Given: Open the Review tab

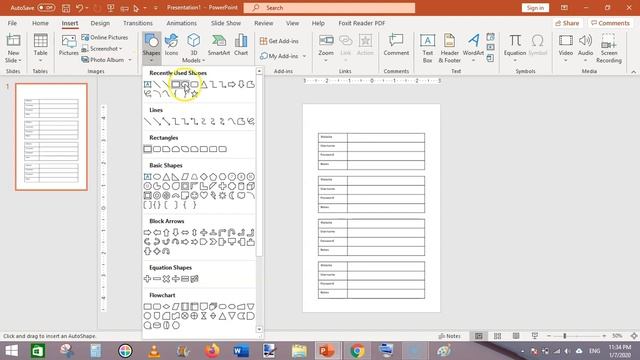Looking at the screenshot, I should pyautogui.click(x=264, y=23).
